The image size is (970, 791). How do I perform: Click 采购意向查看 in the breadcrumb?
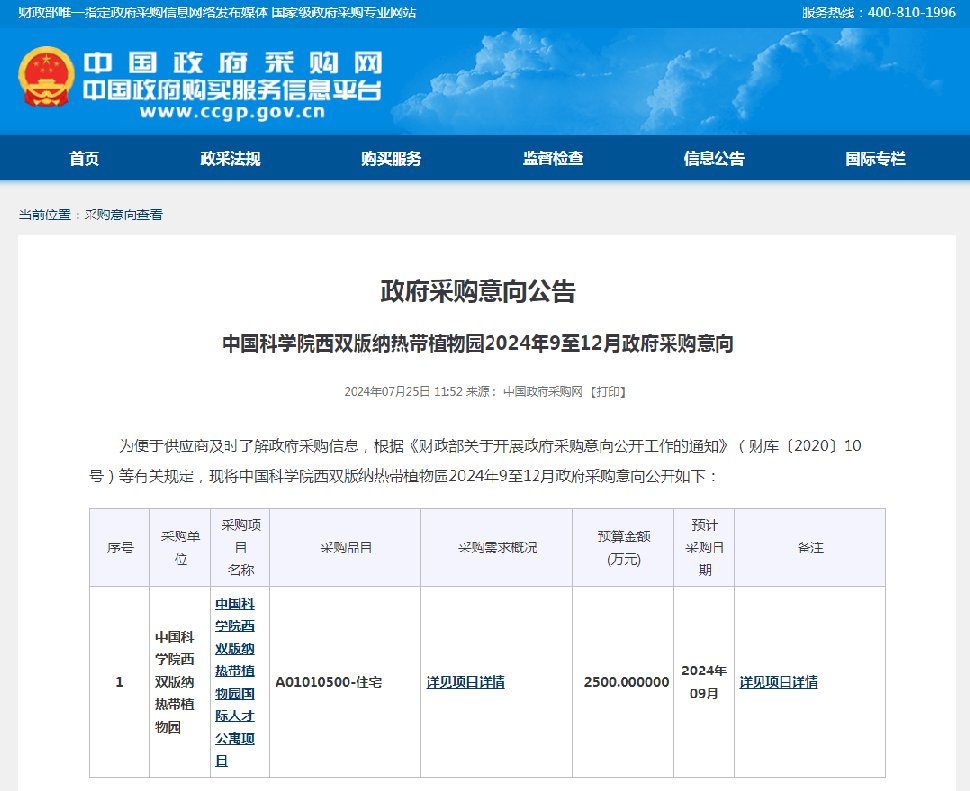(x=123, y=215)
